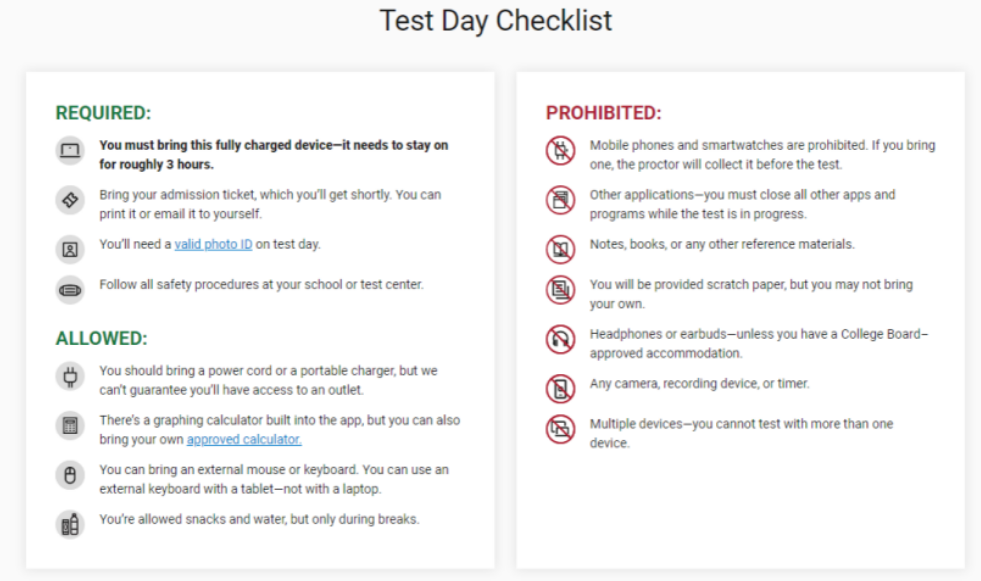Click the prohibited notes and books icon
The width and height of the screenshot is (981, 581).
[x=560, y=248]
